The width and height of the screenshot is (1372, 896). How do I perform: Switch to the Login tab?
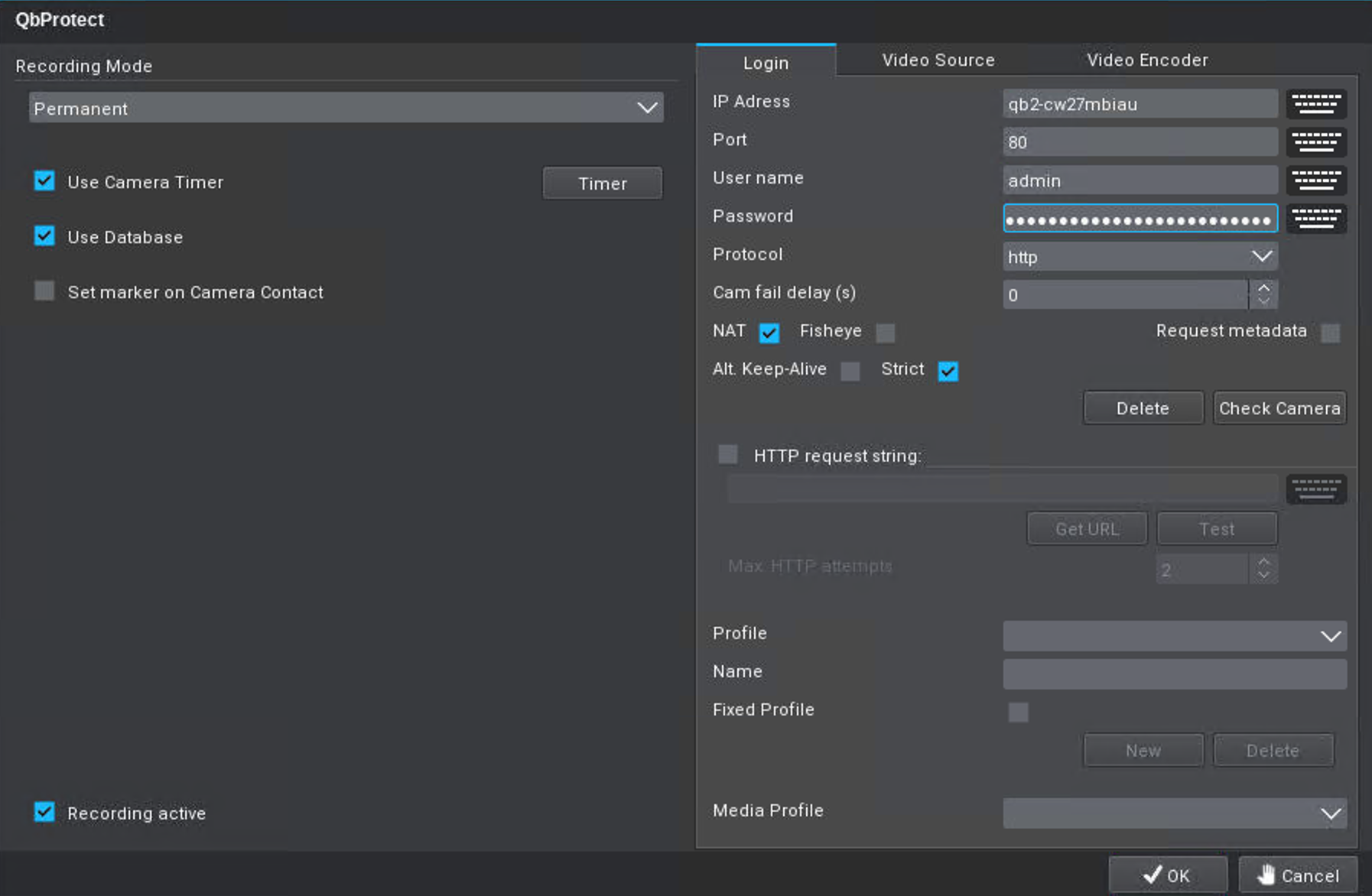coord(766,63)
